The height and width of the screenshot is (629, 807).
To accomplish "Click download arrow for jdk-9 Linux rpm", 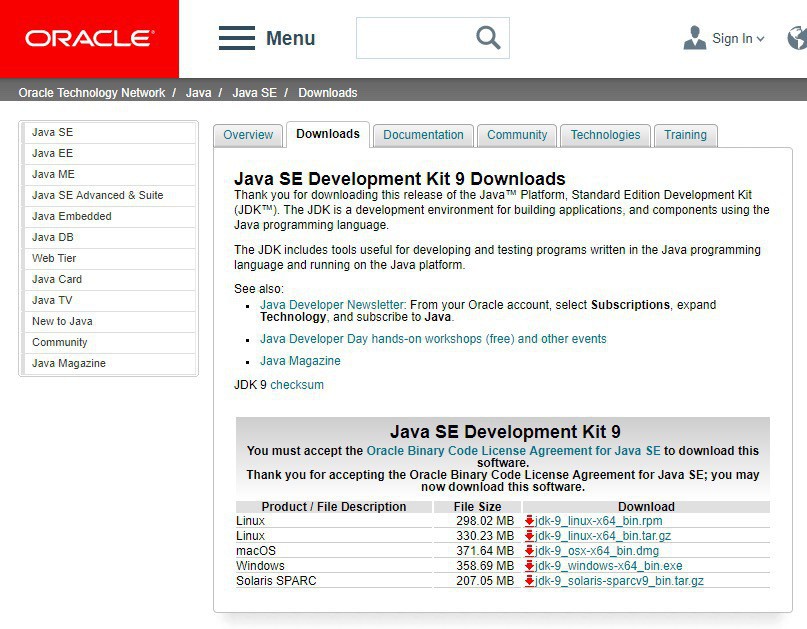I will click(529, 521).
